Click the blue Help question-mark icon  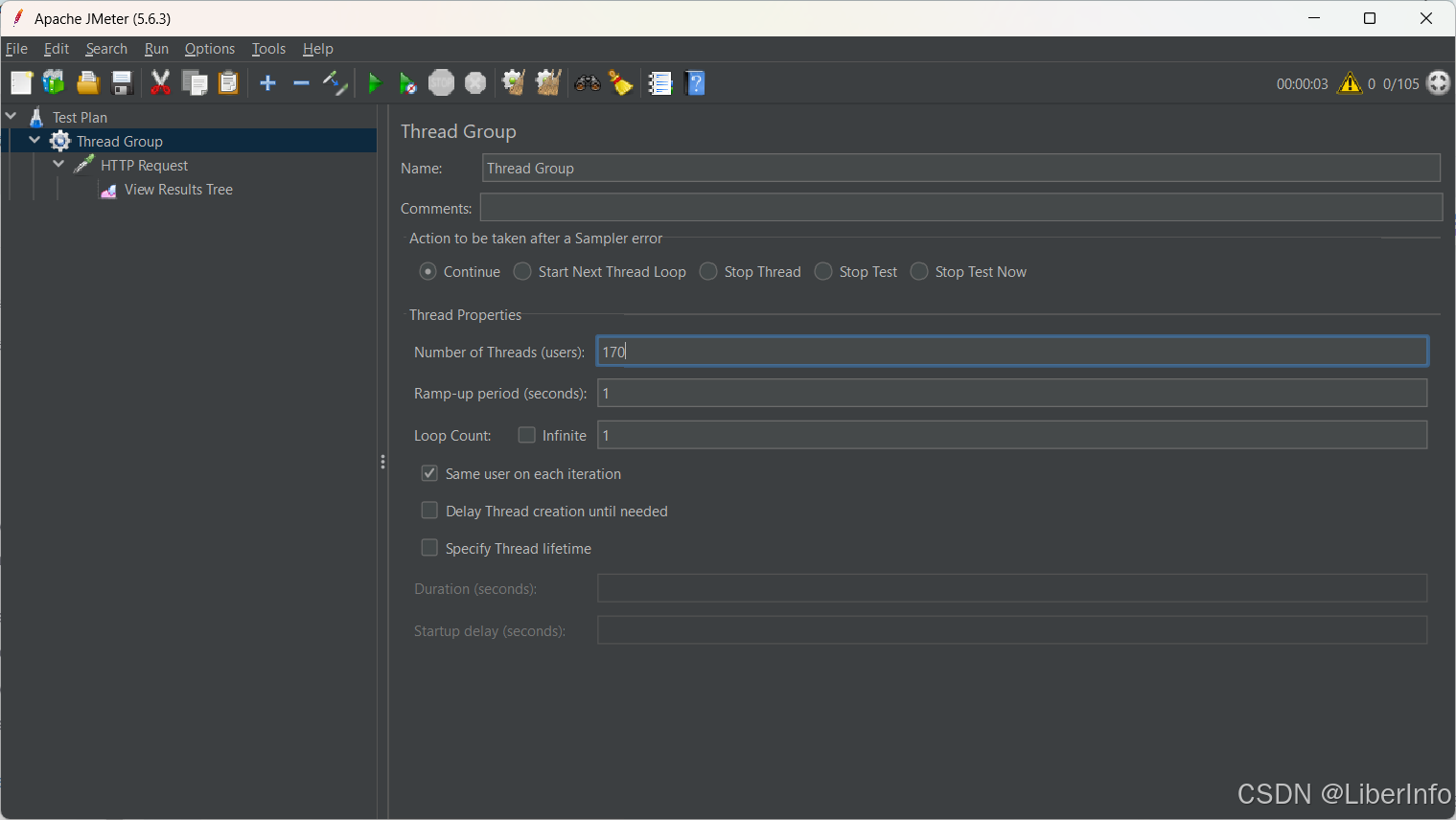(x=696, y=84)
